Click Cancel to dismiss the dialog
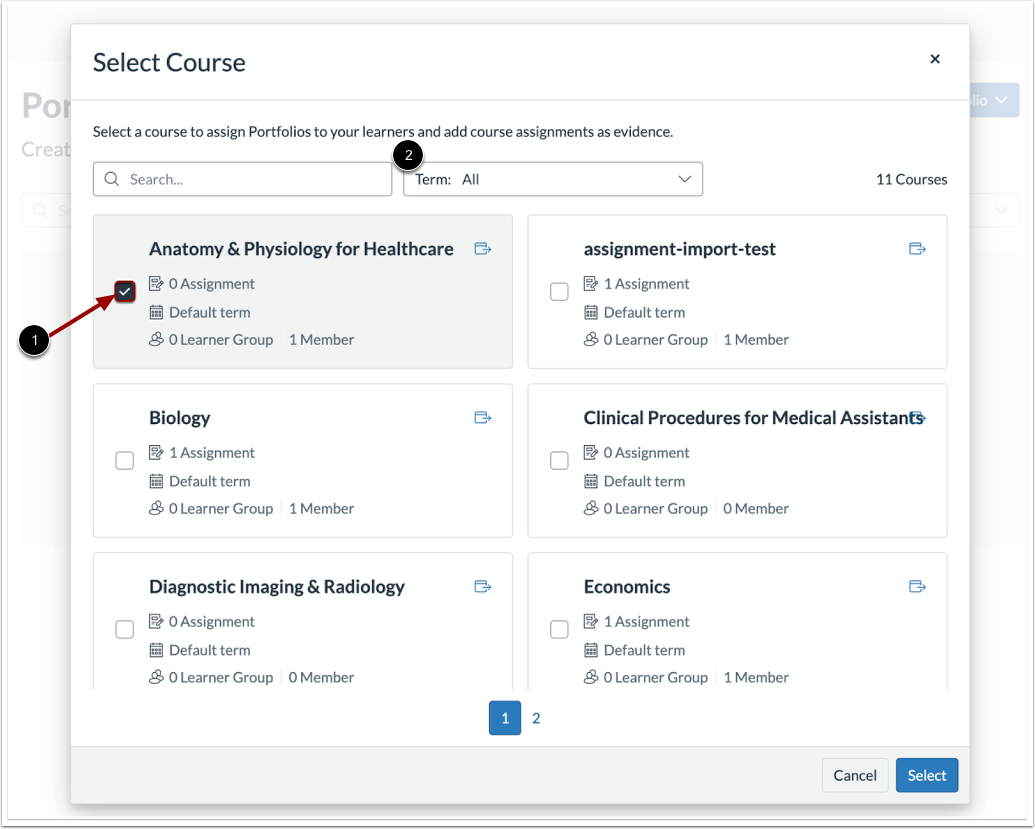The height and width of the screenshot is (829, 1035). pyautogui.click(x=855, y=775)
